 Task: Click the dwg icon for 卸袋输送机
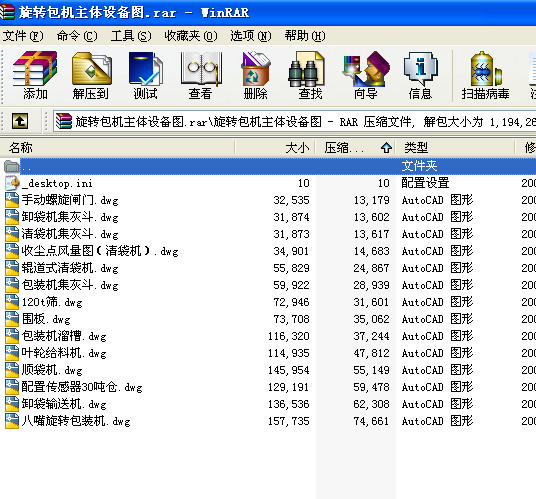click(12, 404)
